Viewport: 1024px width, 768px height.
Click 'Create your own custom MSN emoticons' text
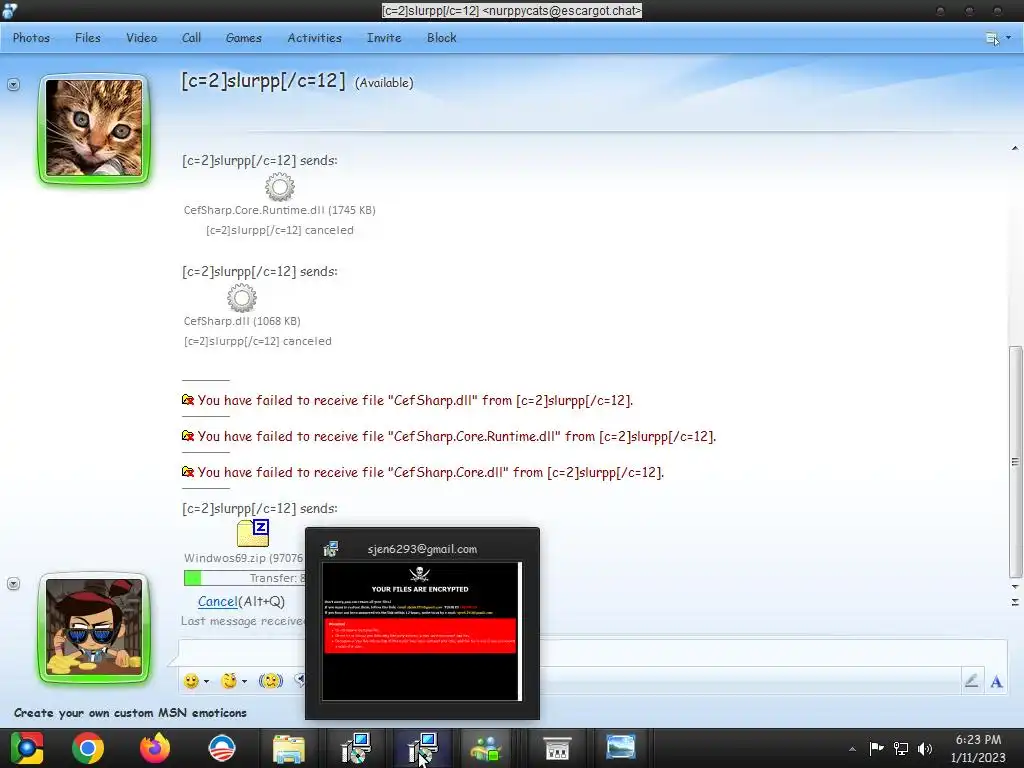(x=130, y=712)
